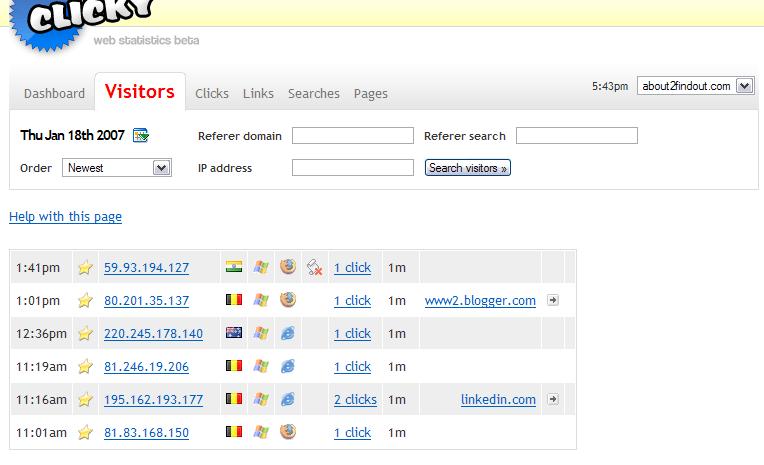
Task: Click the Windows OS icon in the 11:16am row
Action: [x=261, y=399]
